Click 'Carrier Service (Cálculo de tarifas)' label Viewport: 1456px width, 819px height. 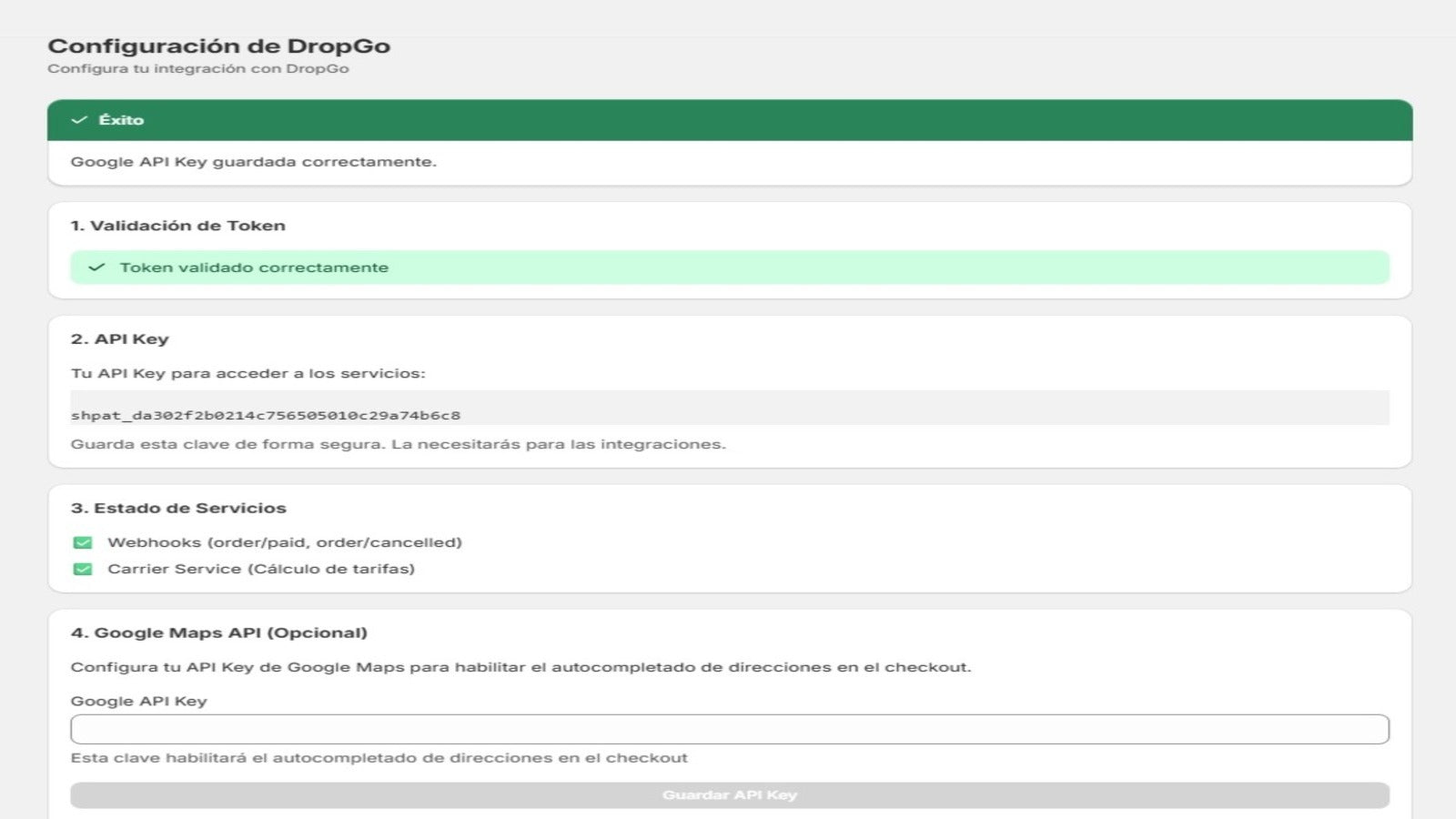261,569
